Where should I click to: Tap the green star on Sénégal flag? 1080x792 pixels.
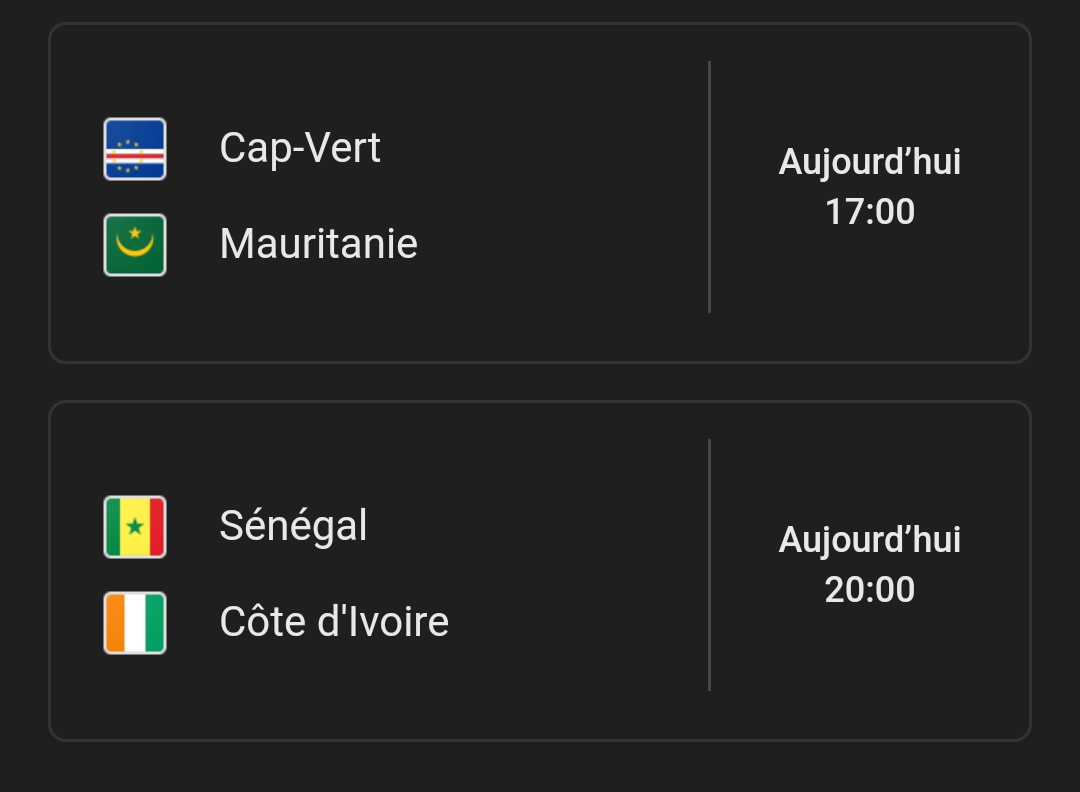click(x=135, y=527)
